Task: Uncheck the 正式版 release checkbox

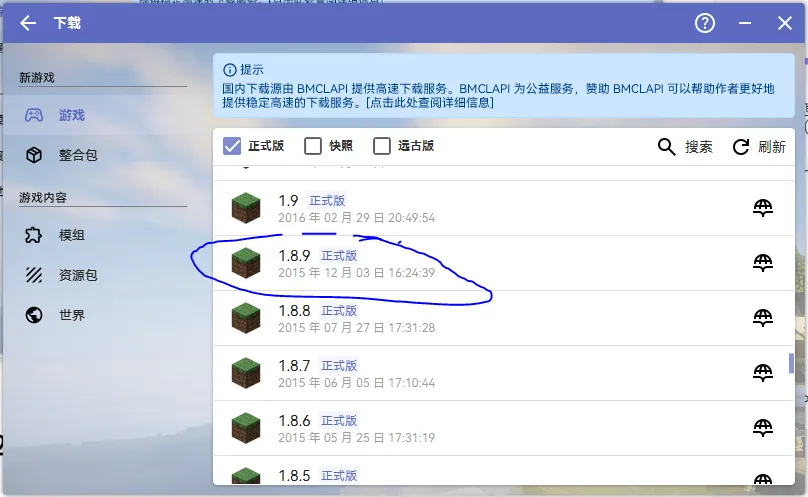Action: pyautogui.click(x=232, y=146)
